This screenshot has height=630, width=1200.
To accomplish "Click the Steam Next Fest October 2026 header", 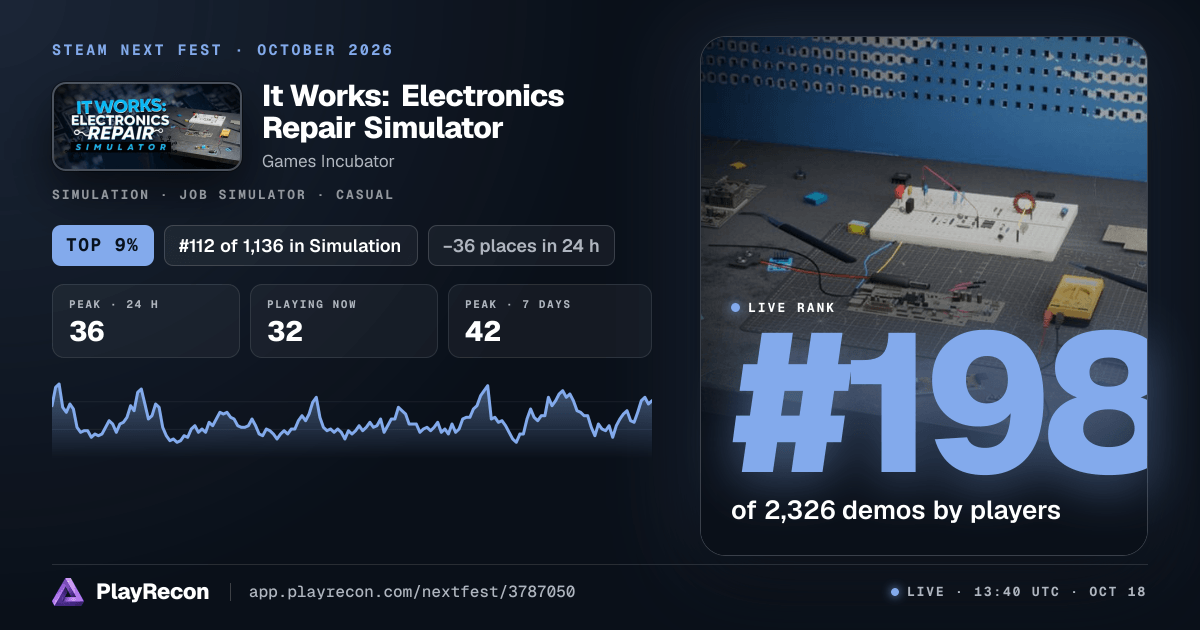I will [222, 50].
